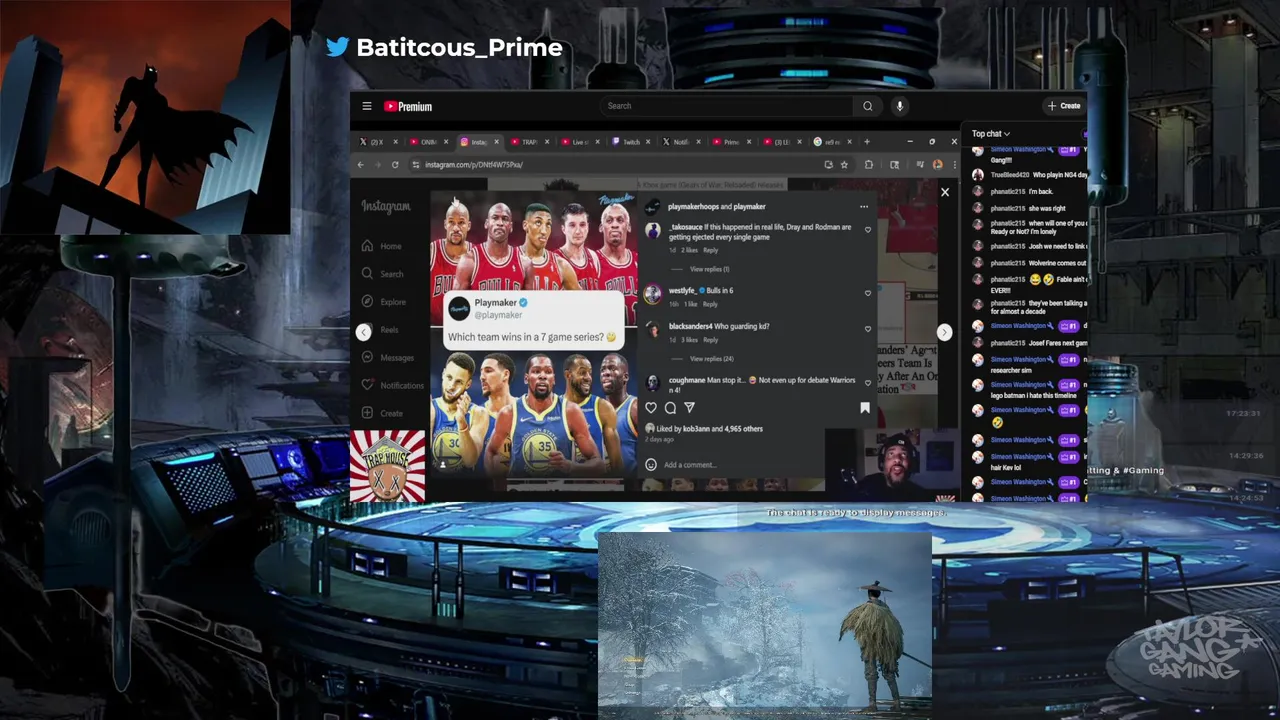Go to next Instagram post arrow
1280x720 pixels.
(943, 332)
